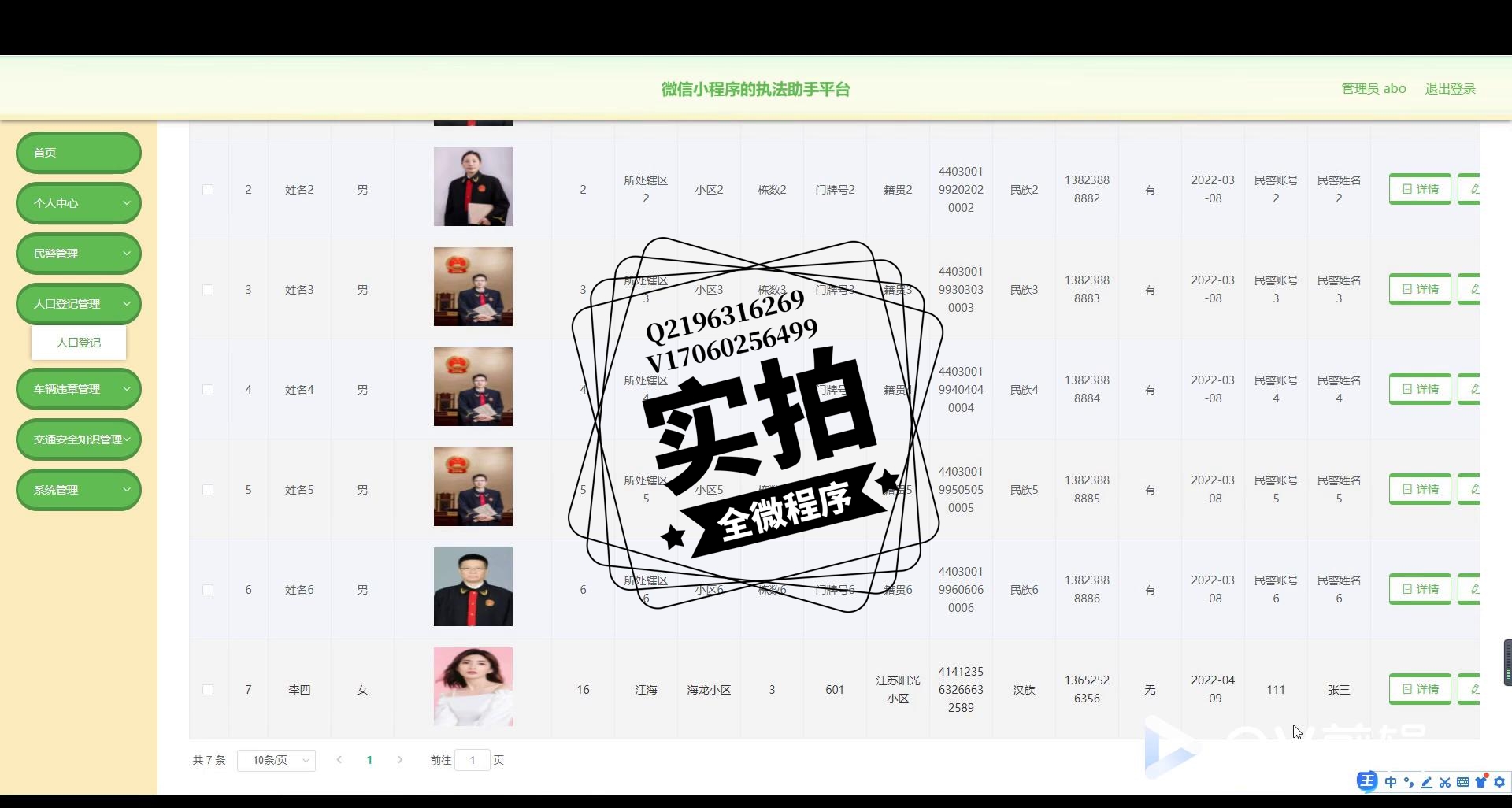The image size is (1512, 808).
Task: Click the 管理员 abo account label
Action: (x=1373, y=89)
